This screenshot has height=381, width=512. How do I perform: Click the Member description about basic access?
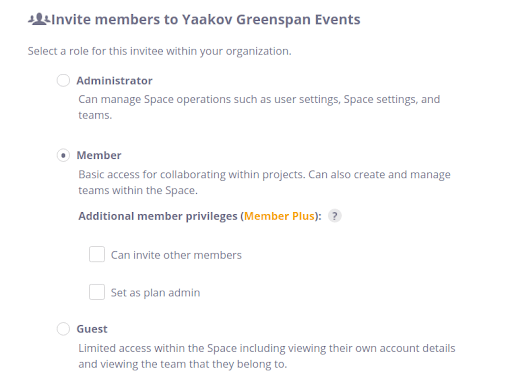pos(264,182)
